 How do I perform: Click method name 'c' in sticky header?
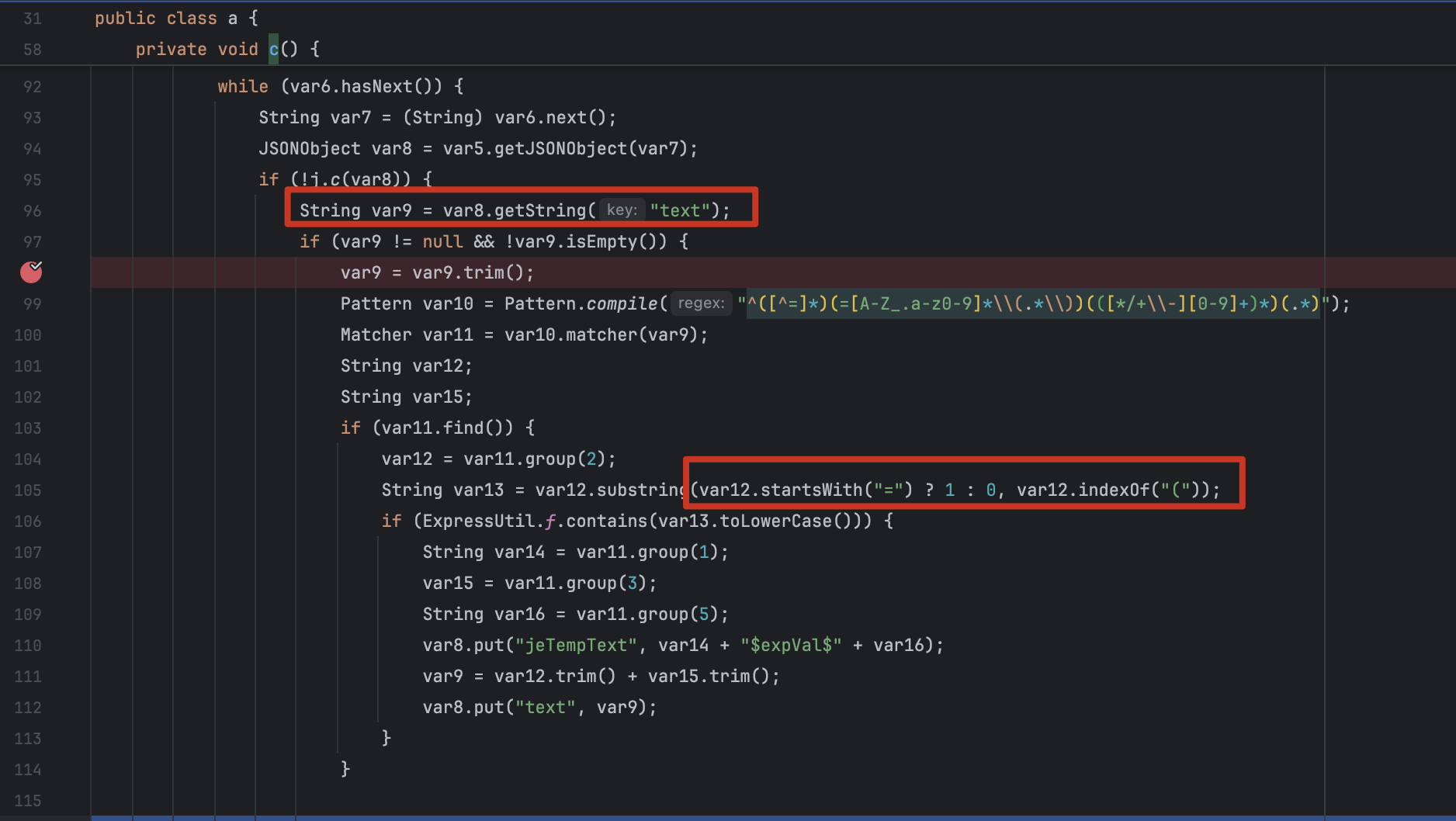pos(273,49)
